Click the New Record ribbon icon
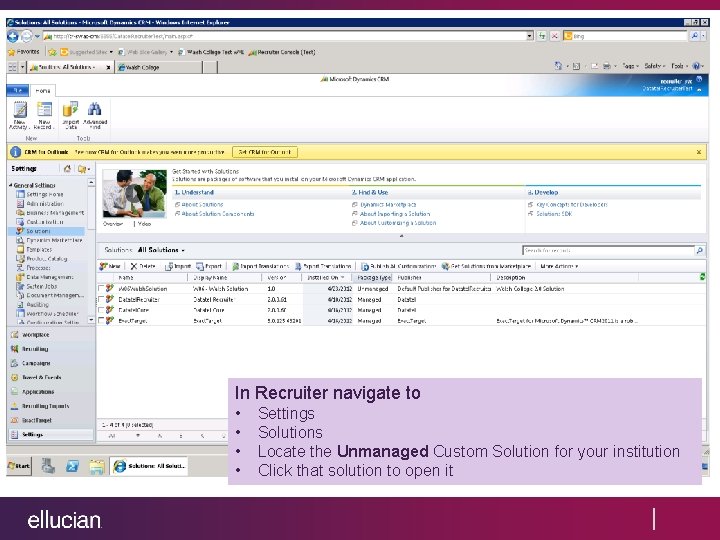Viewport: 720px width, 540px height. click(44, 115)
